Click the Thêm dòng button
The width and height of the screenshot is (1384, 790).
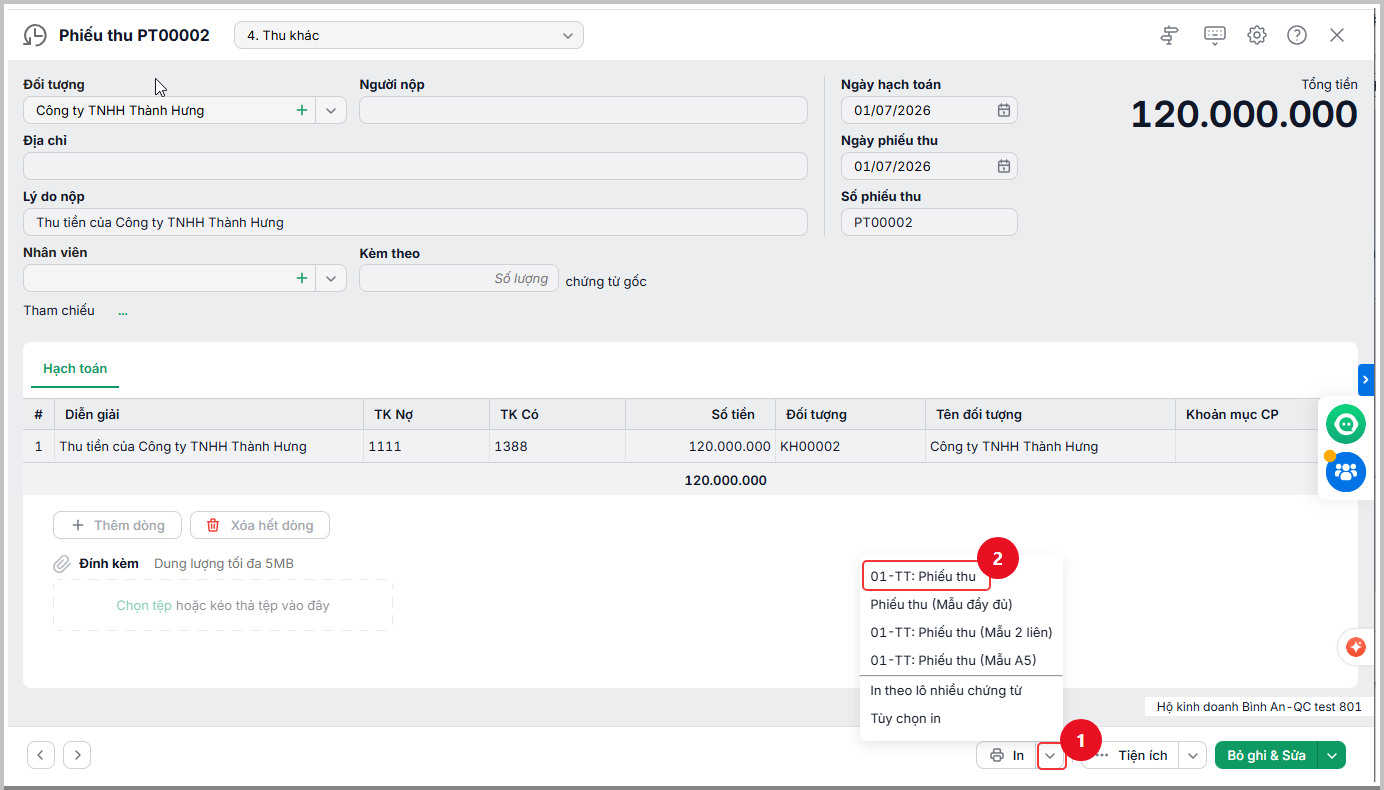point(117,525)
